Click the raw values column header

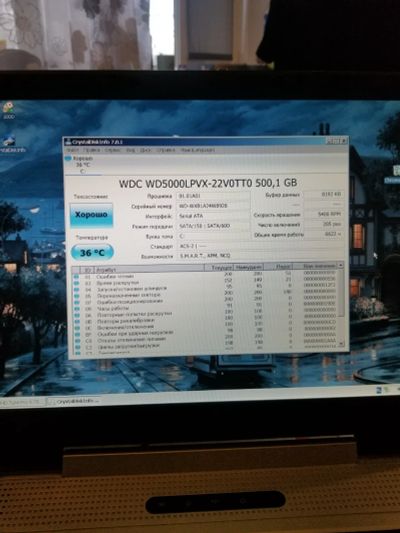click(315, 266)
